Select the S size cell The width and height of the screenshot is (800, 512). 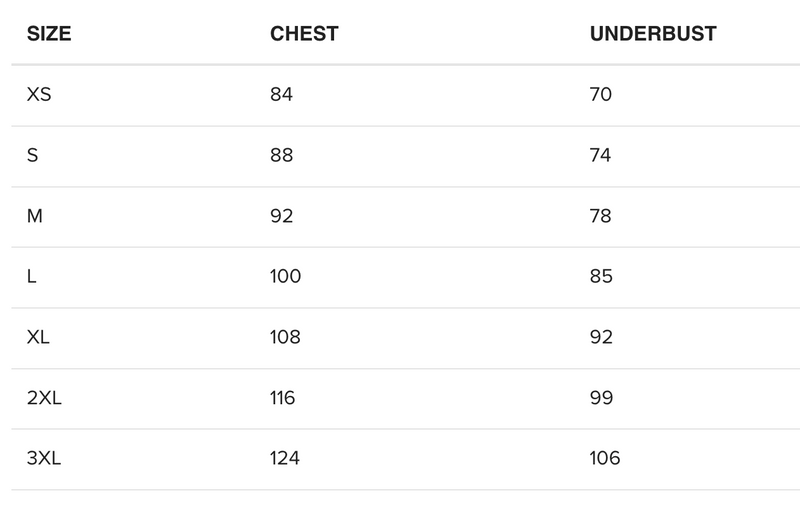33,156
